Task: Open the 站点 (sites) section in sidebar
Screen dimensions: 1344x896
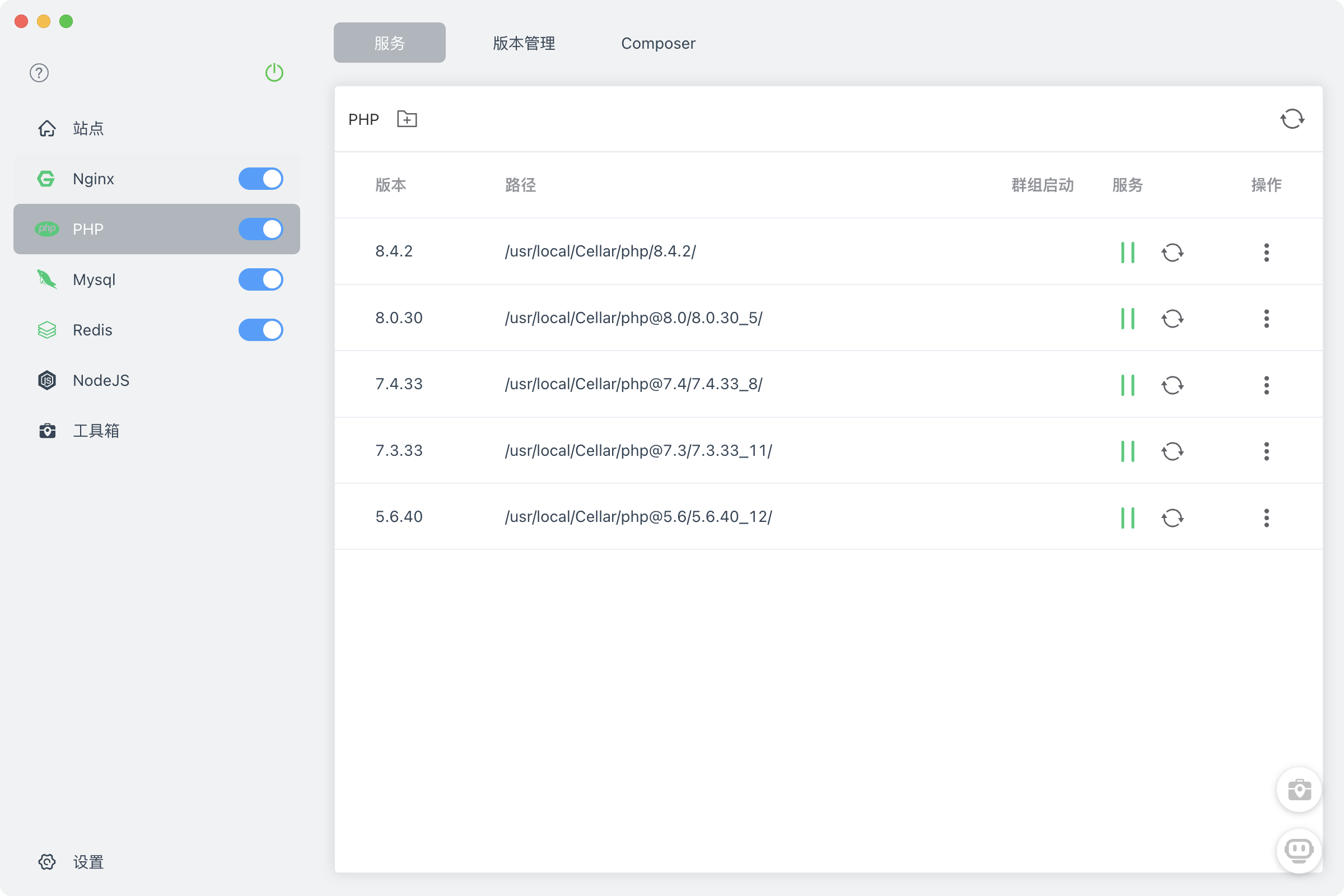Action: 87,128
